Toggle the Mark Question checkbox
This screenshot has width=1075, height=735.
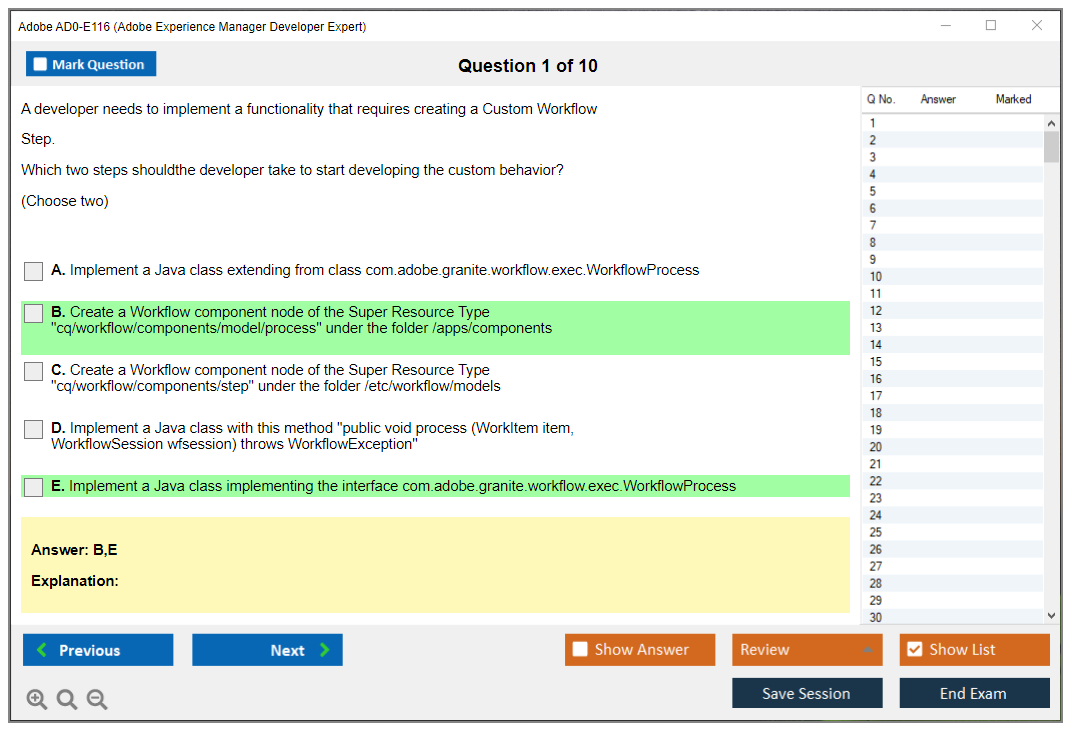(41, 65)
